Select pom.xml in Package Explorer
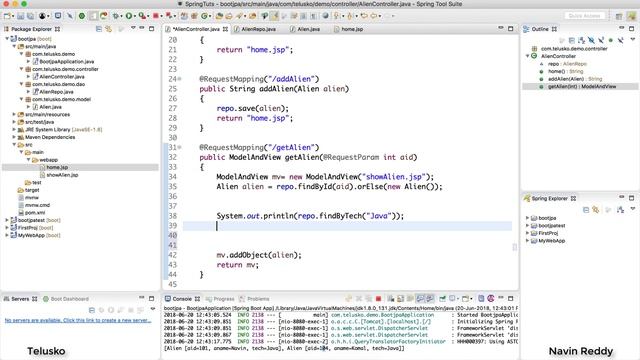 (x=35, y=213)
